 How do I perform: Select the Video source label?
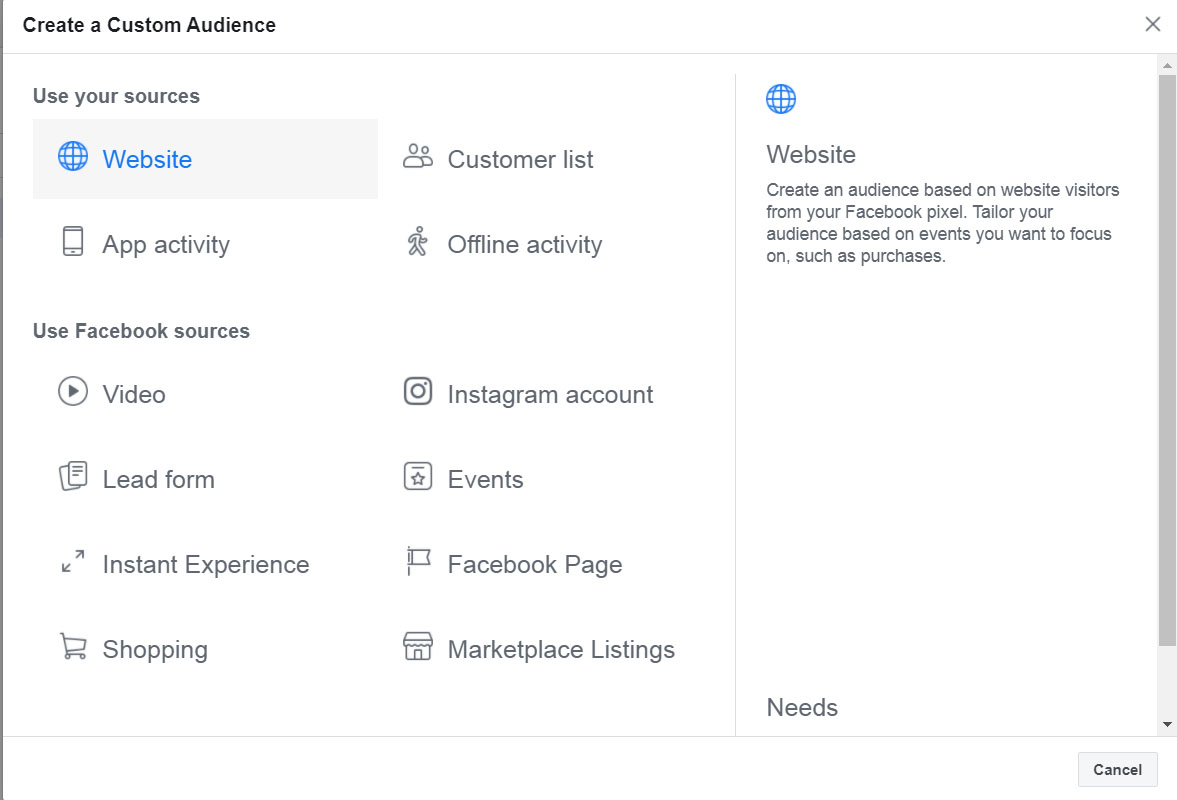134,395
